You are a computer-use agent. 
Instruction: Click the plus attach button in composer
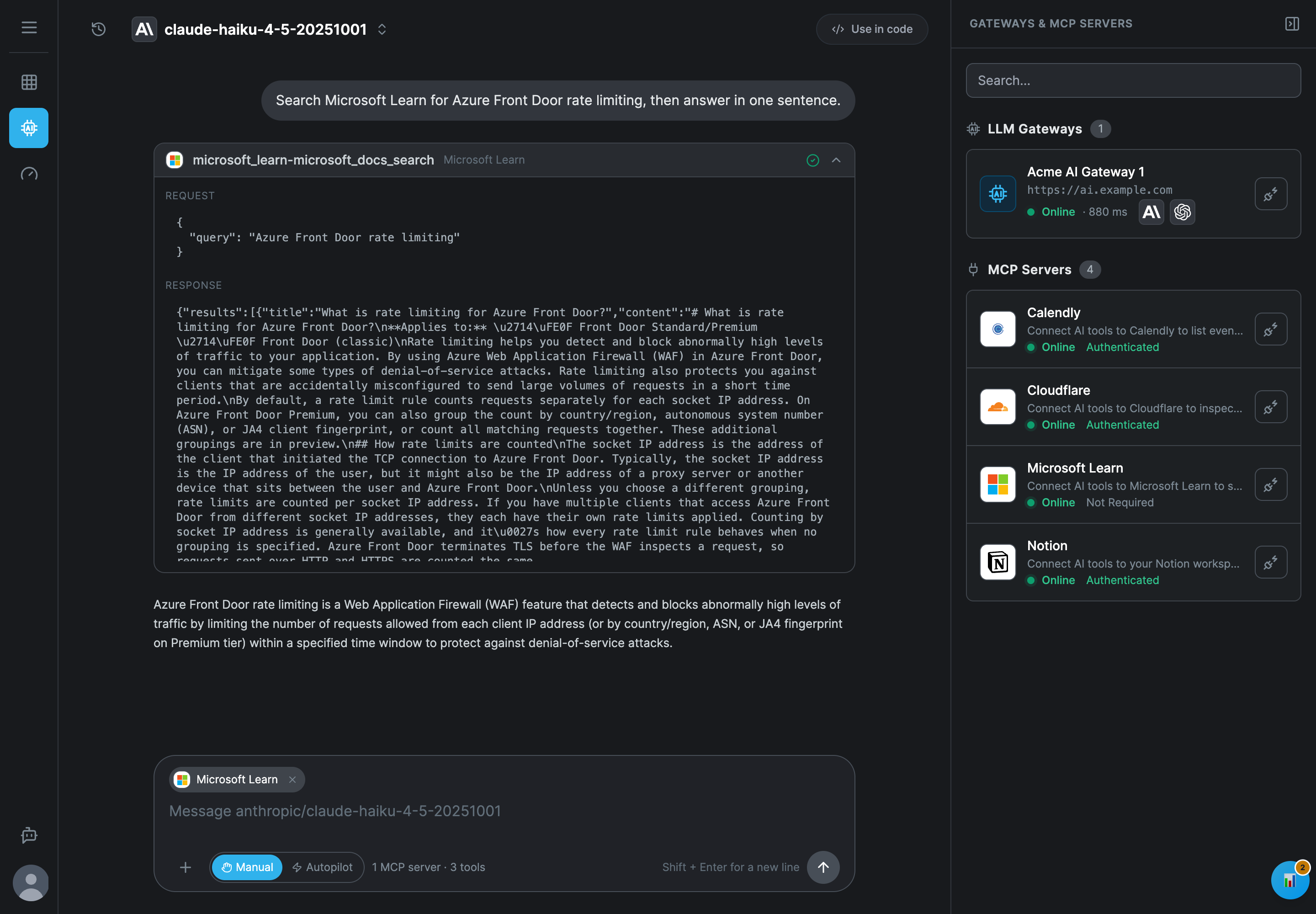pos(185,867)
